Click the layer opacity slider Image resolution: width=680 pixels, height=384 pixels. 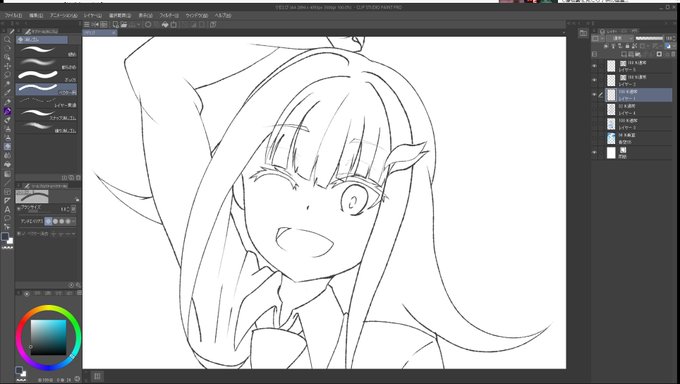click(649, 39)
